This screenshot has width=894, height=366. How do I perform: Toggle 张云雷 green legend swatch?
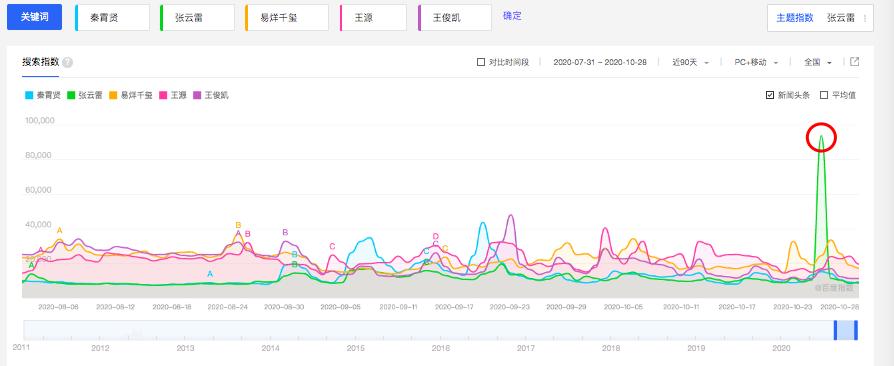[71, 95]
